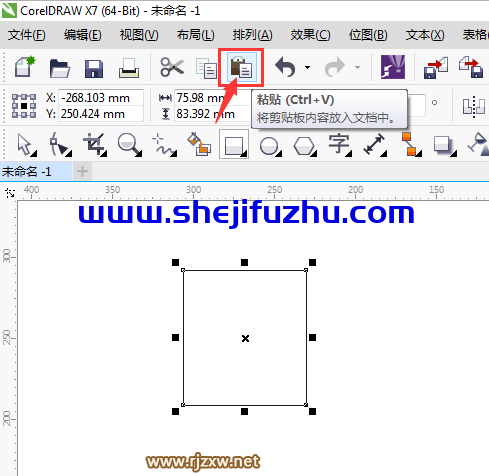489x476 pixels.
Task: Select the Text tool
Action: tap(340, 144)
